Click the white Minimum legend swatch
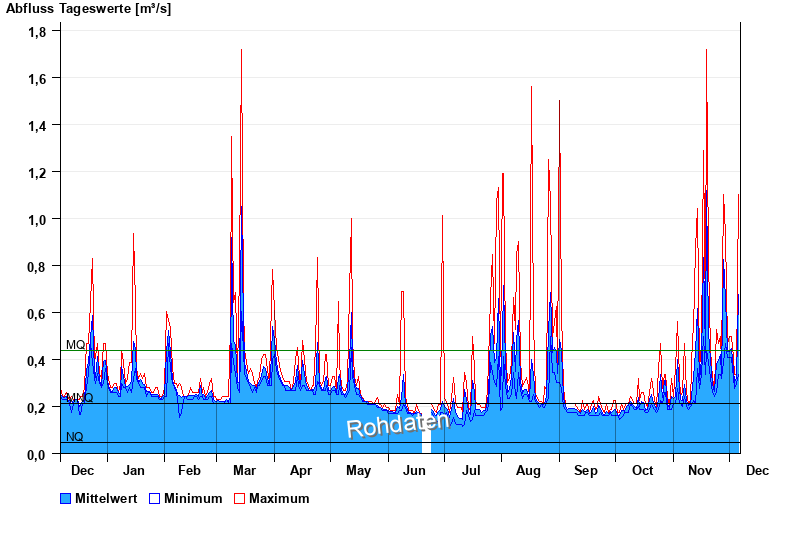 click(155, 498)
